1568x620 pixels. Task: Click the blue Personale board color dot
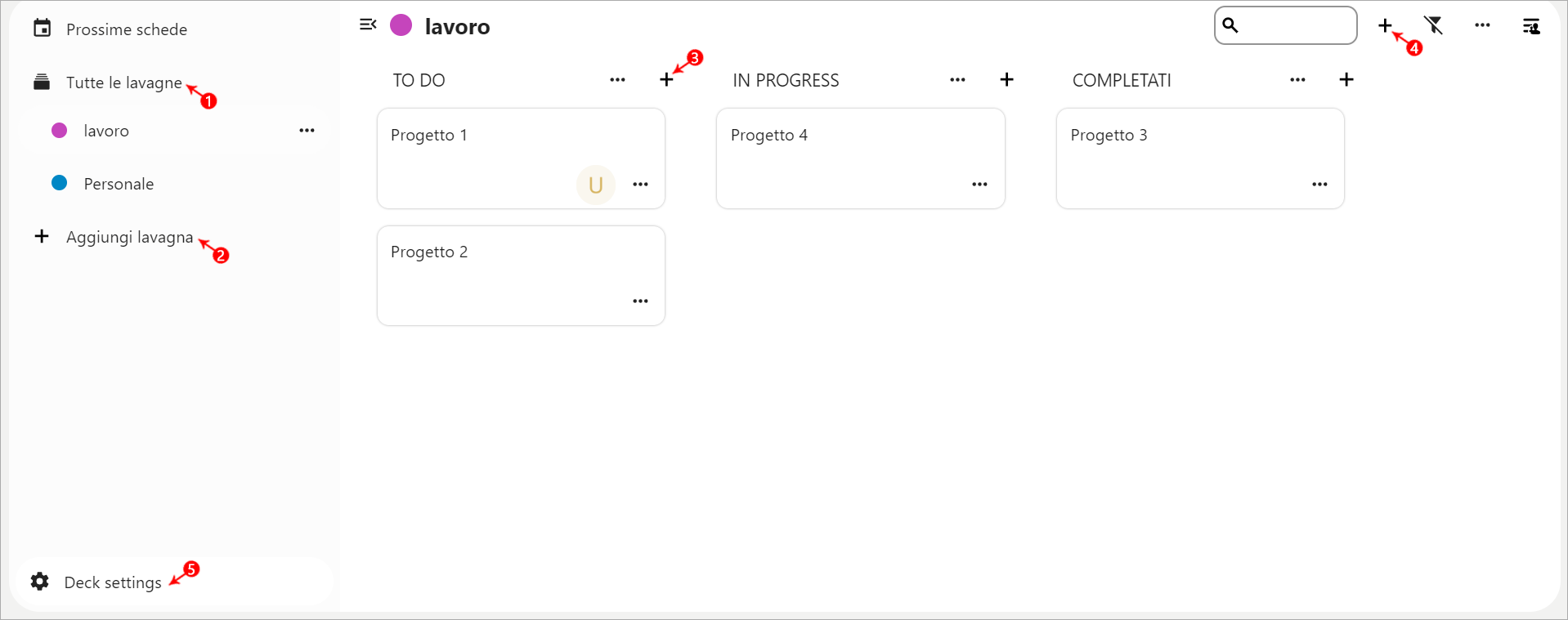coord(60,183)
